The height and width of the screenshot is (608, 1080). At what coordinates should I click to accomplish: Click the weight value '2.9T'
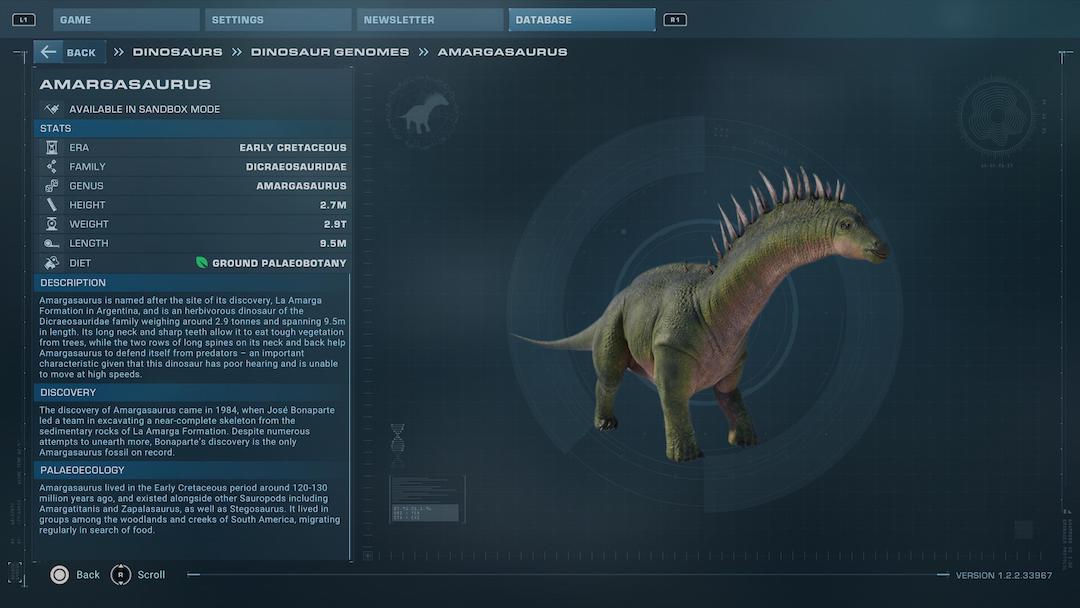pos(335,224)
